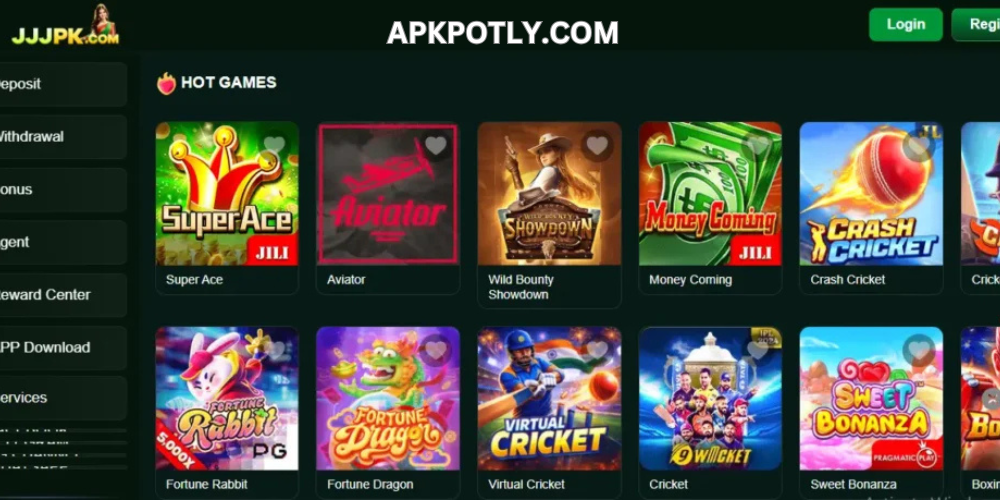Viewport: 1000px width, 500px height.
Task: Click heart icon on Virtual Cricket tile
Action: click(598, 350)
